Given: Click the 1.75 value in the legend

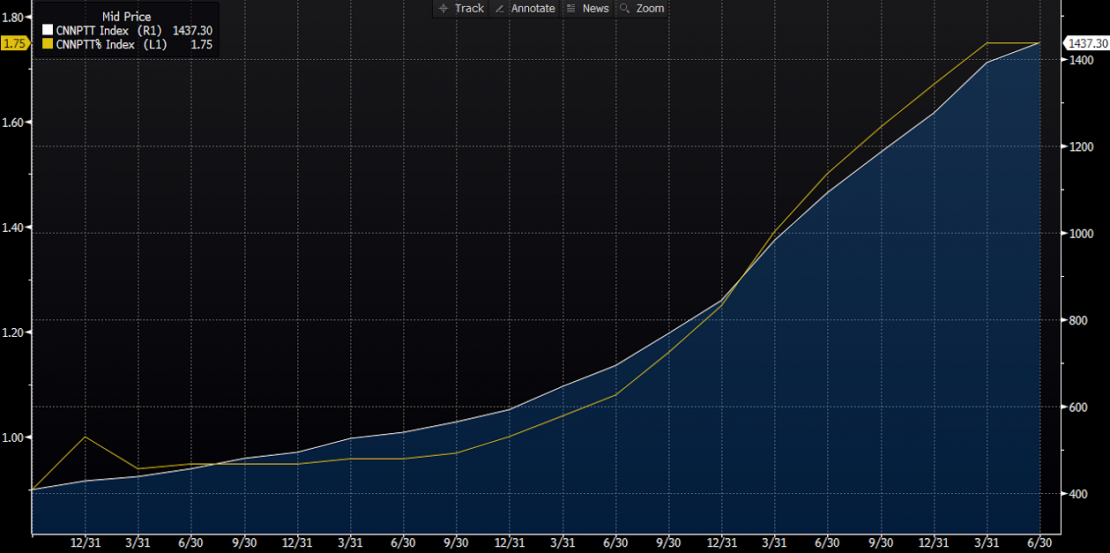Looking at the screenshot, I should coord(201,44).
